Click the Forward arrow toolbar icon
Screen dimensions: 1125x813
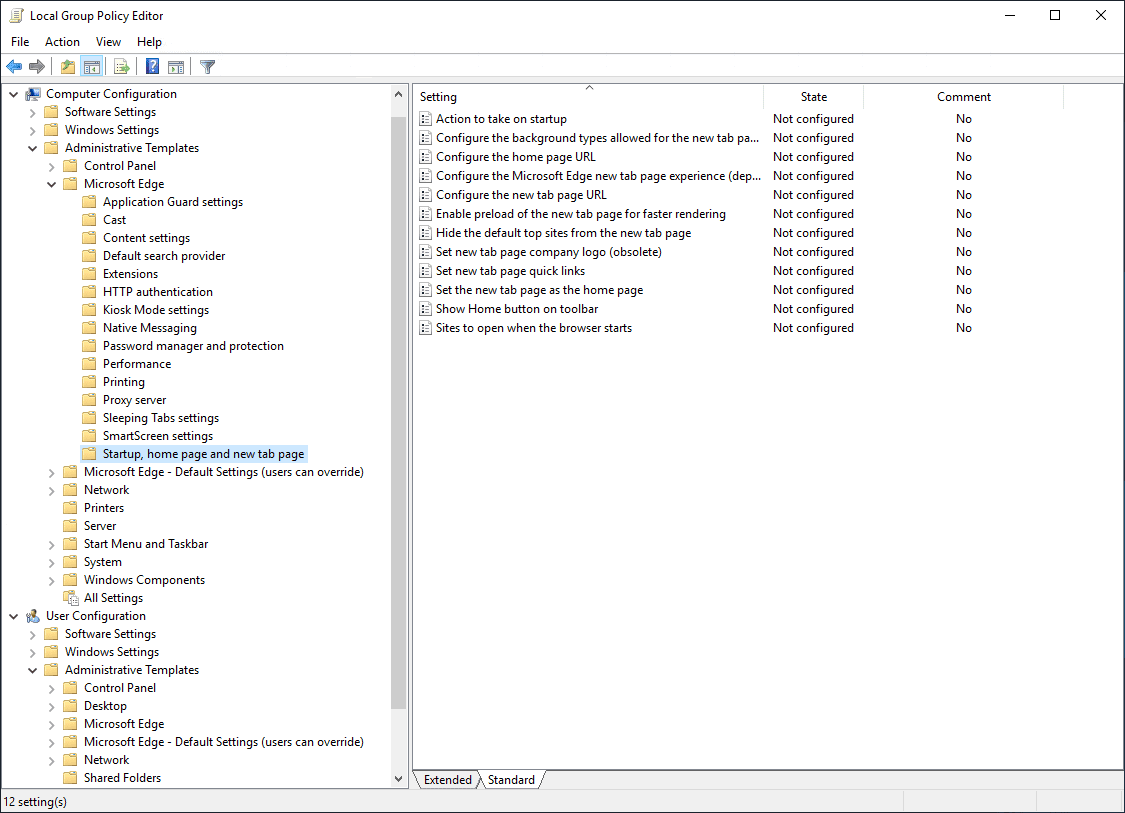point(37,67)
